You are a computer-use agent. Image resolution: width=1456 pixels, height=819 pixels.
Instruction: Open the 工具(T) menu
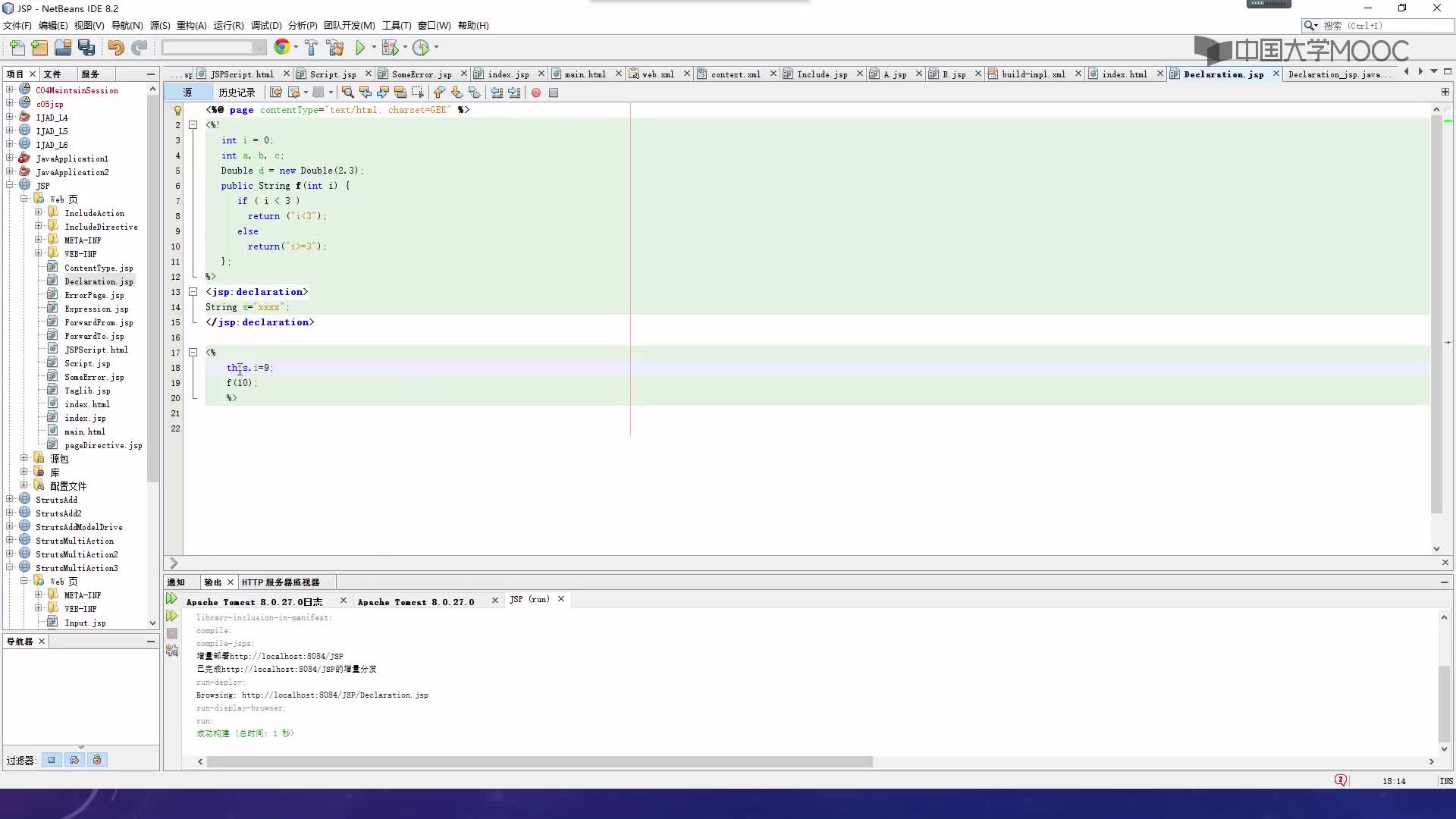click(x=397, y=26)
